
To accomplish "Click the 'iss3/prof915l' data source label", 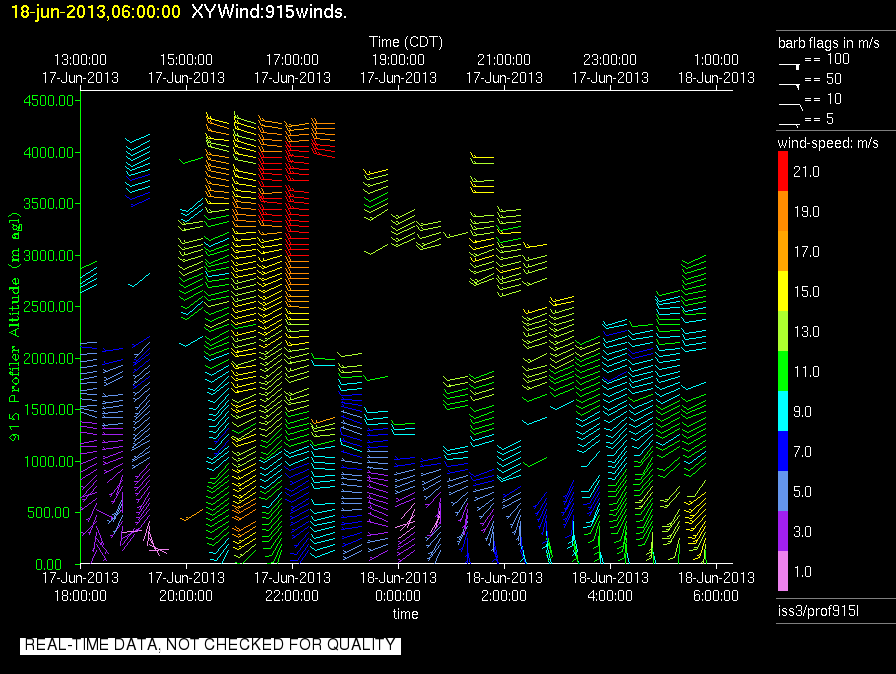I will [x=818, y=611].
